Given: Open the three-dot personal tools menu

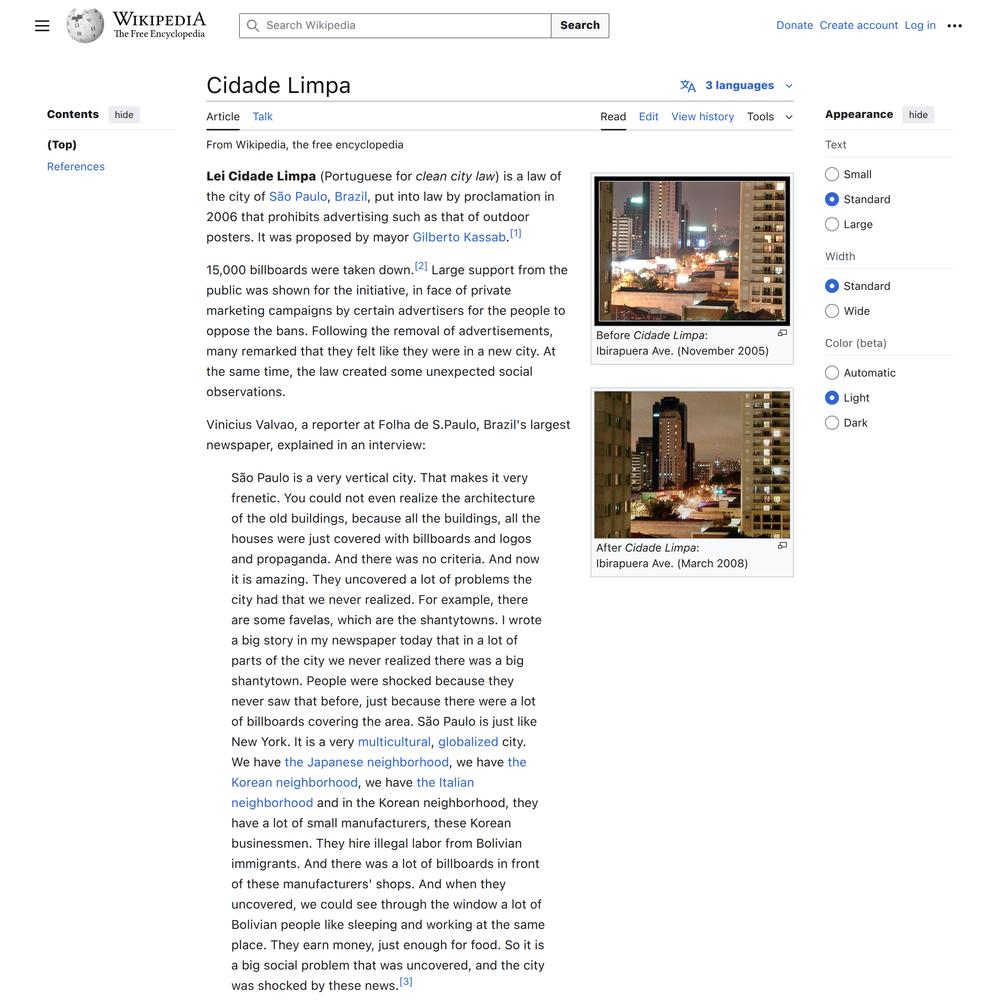Looking at the screenshot, I should tap(954, 26).
